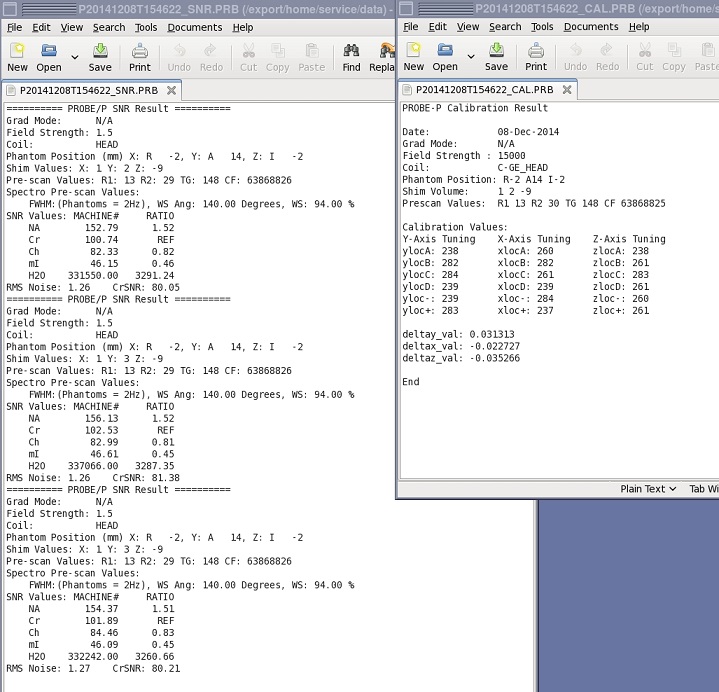This screenshot has width=719, height=692.
Task: Click Save icon in SNR.PRB window
Action: click(x=100, y=56)
